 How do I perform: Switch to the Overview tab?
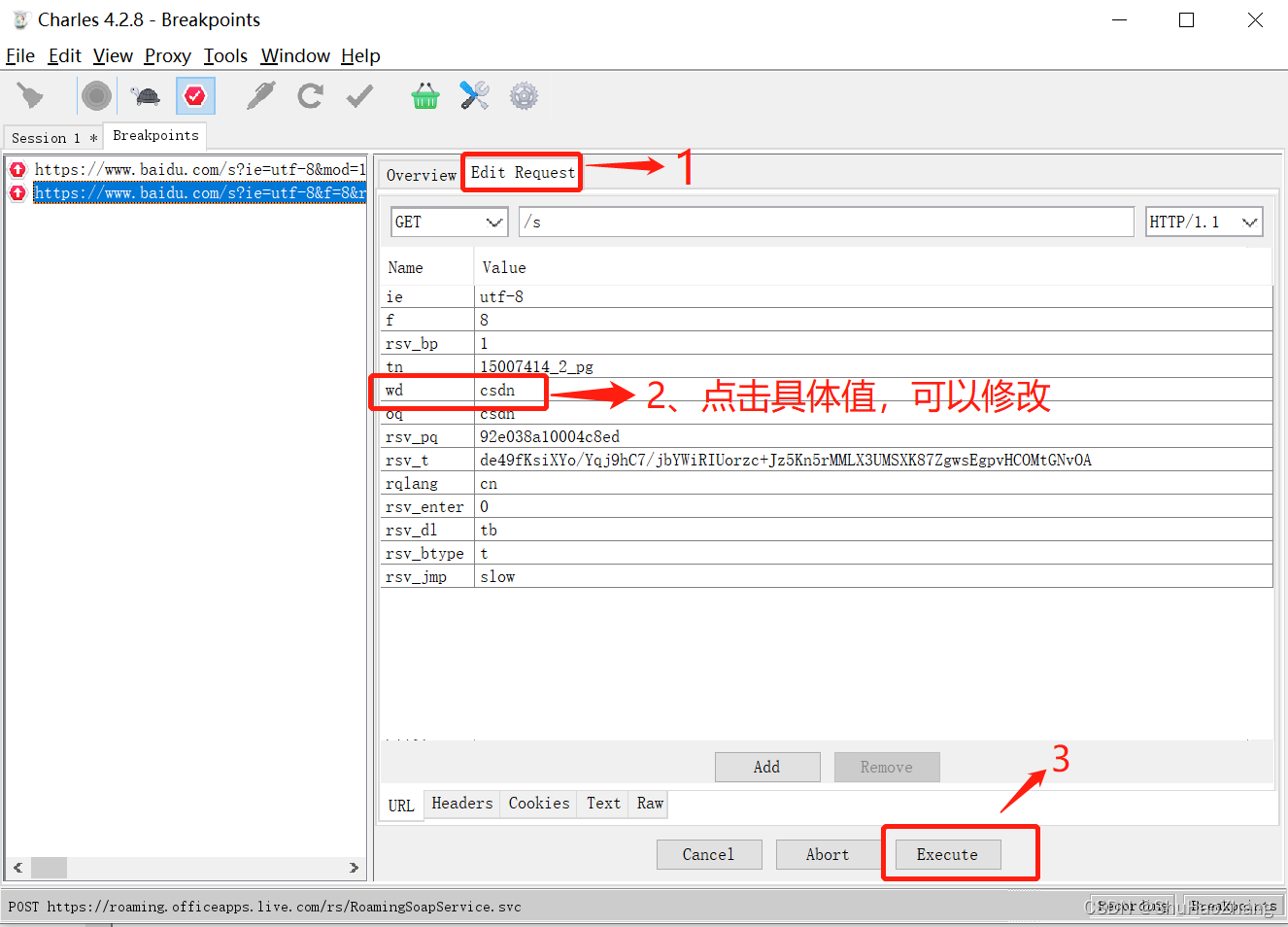(x=421, y=175)
